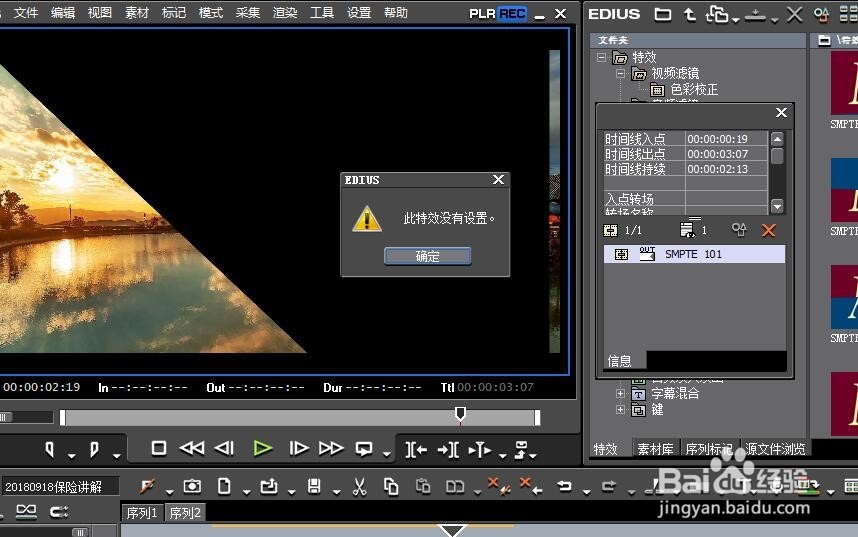
Task: Click the project name field 20180918保险讲解
Action: click(60, 487)
